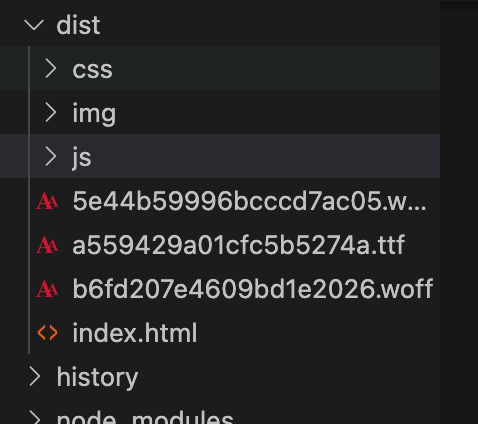Click the HTML brackets icon beside index.html
Image resolution: width=478 pixels, height=424 pixels.
click(x=47, y=333)
